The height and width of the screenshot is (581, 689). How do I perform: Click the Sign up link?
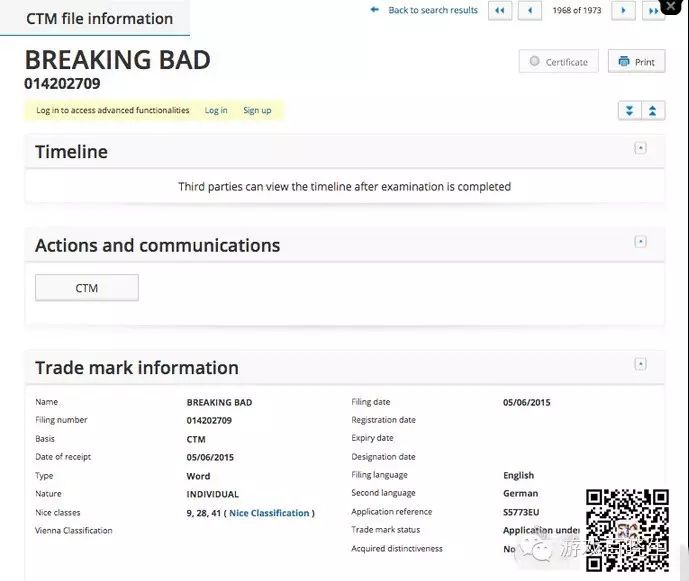click(x=257, y=110)
